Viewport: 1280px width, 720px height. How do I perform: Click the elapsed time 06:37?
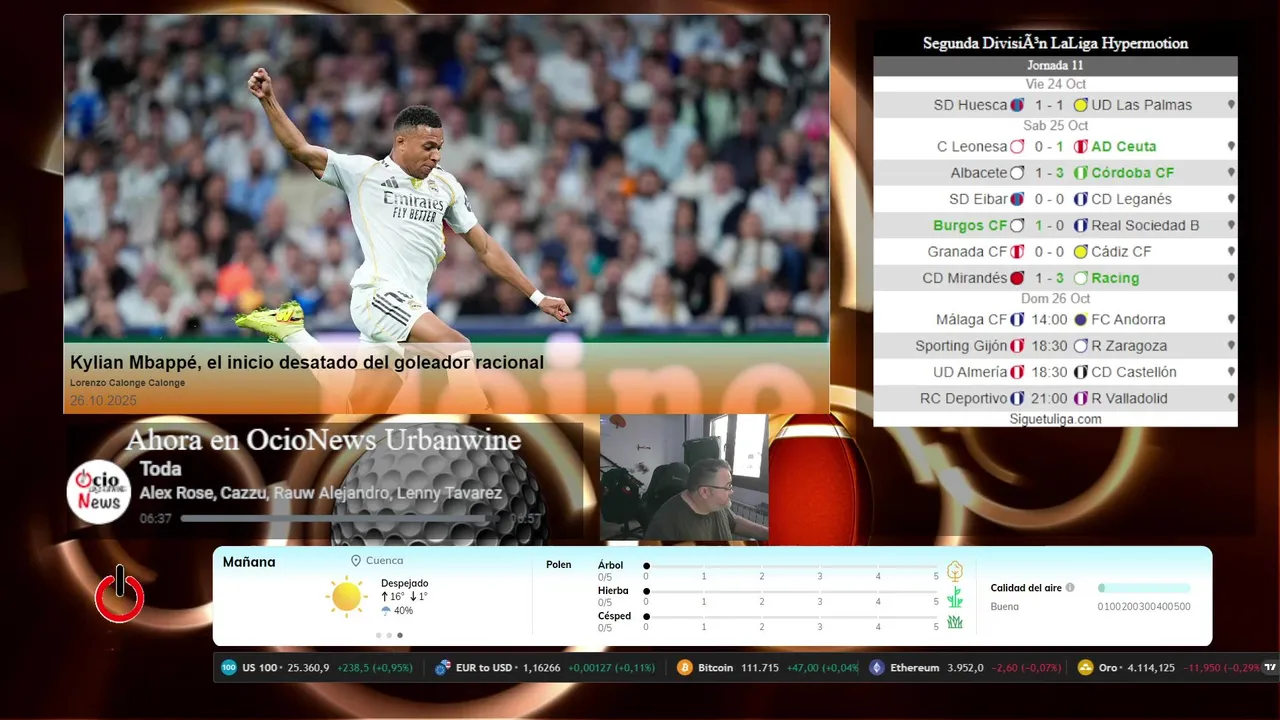(x=155, y=519)
